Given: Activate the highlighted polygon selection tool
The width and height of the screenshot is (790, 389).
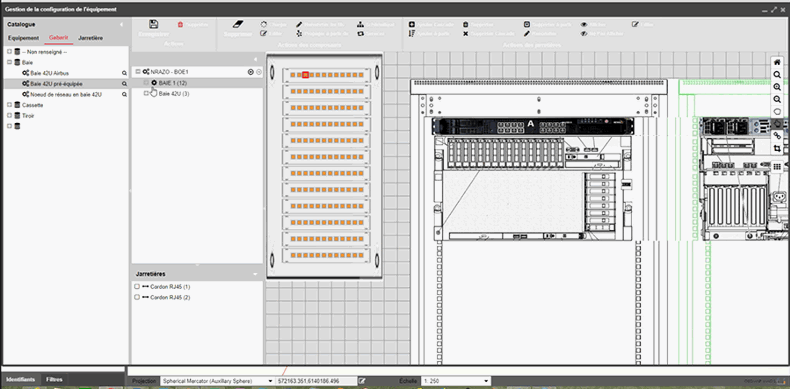Looking at the screenshot, I should coord(777,123).
